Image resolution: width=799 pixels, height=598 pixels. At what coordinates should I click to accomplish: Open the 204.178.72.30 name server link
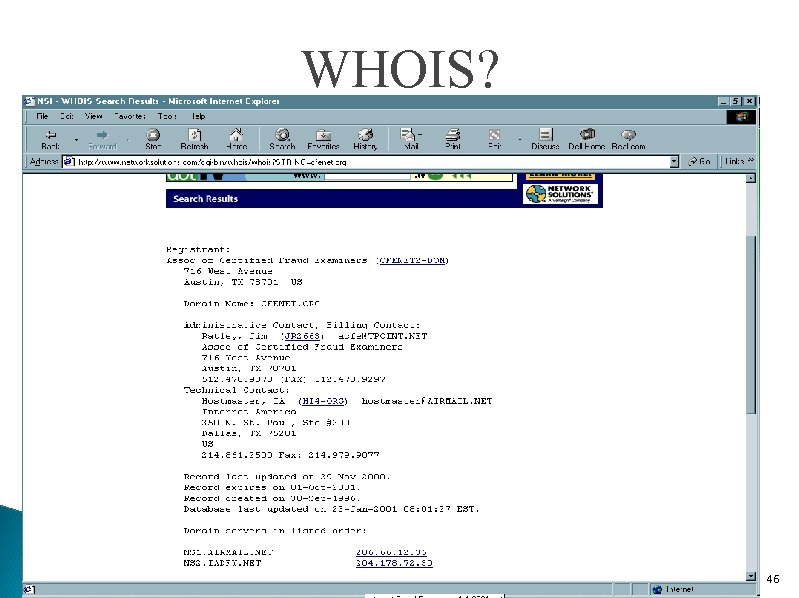[394, 563]
